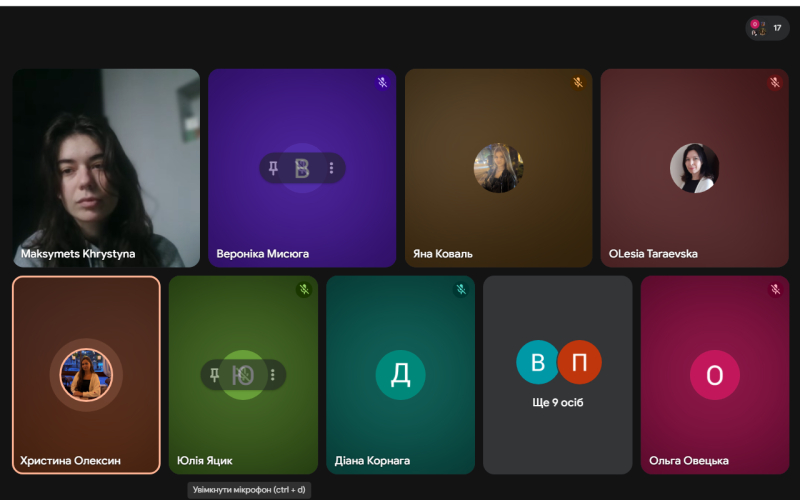Open more options for Вероніка Мисюга

(331, 168)
